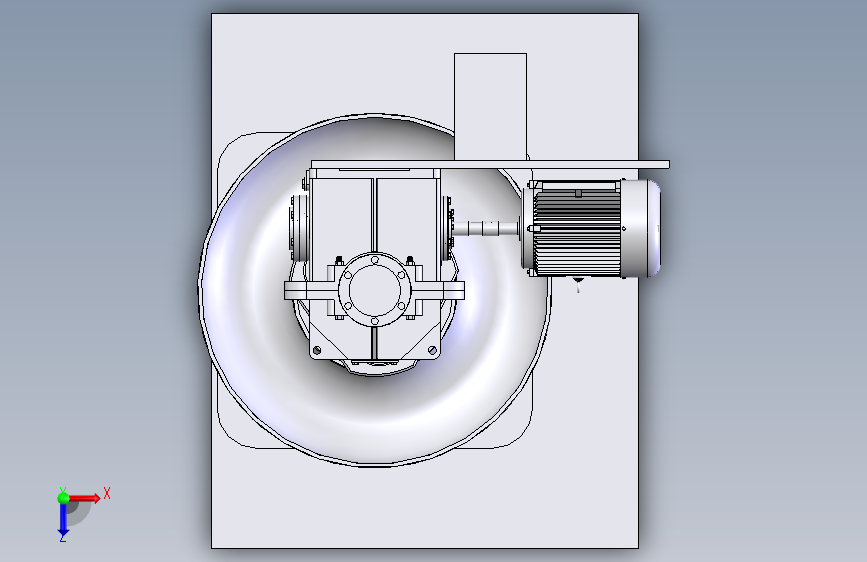Select the gearbox upper housing with center rib
This screenshot has width=867, height=562.
coord(375,216)
